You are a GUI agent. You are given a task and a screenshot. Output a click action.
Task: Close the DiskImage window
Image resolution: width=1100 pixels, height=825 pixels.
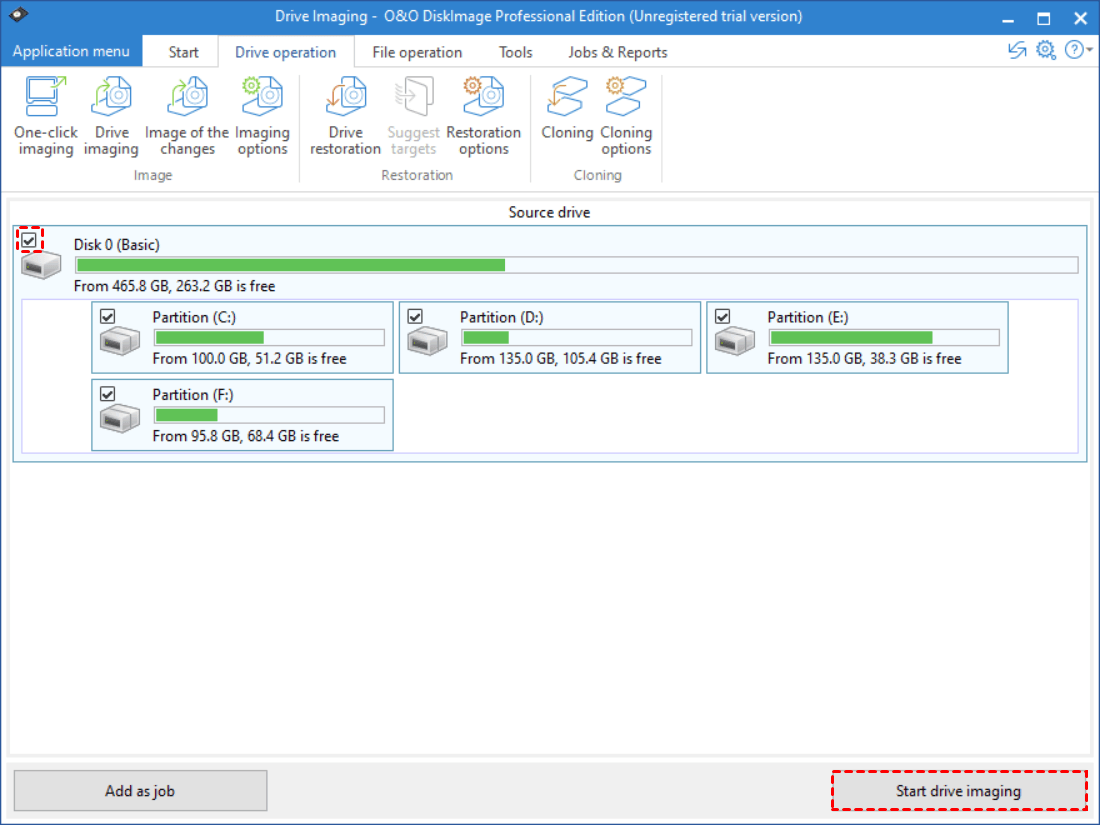tap(1080, 18)
